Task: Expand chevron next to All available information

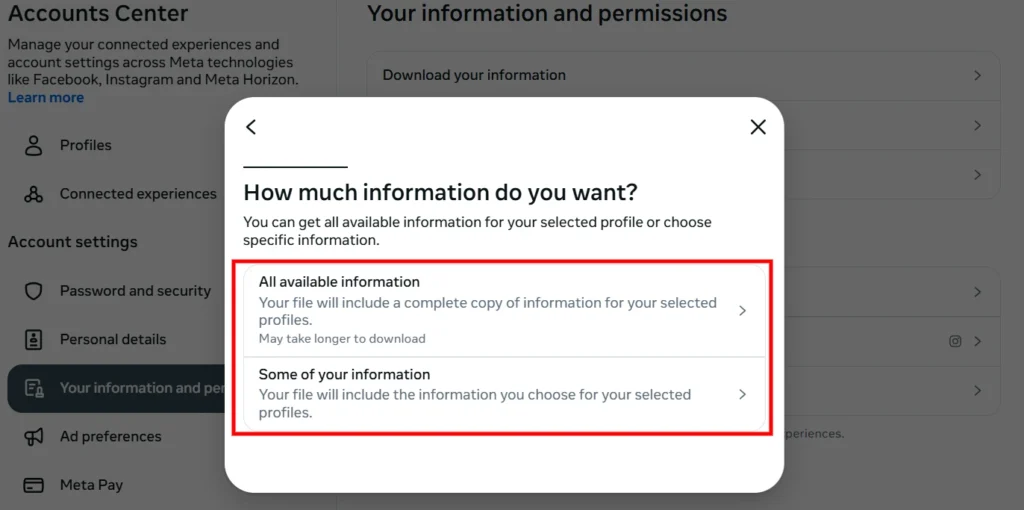Action: click(742, 311)
